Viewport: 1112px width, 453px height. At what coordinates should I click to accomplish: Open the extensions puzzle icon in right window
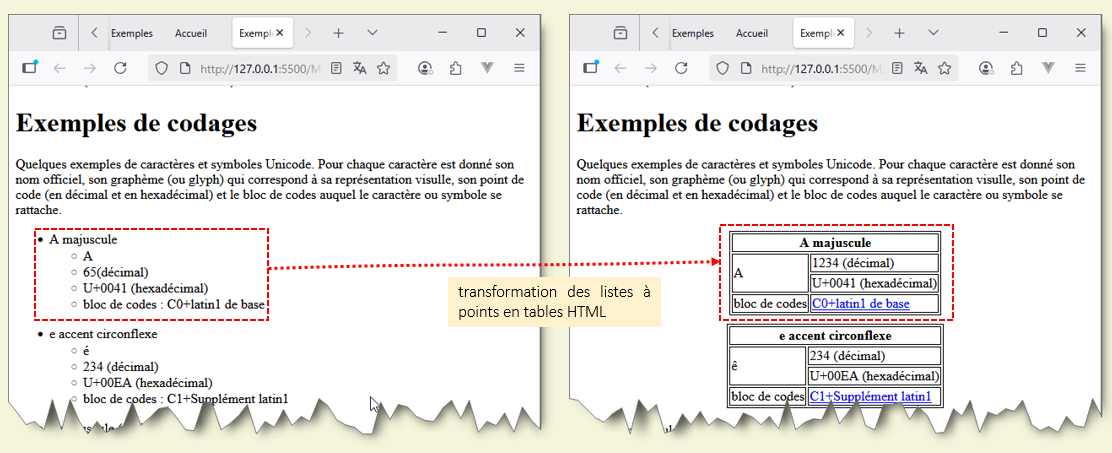[x=1016, y=69]
